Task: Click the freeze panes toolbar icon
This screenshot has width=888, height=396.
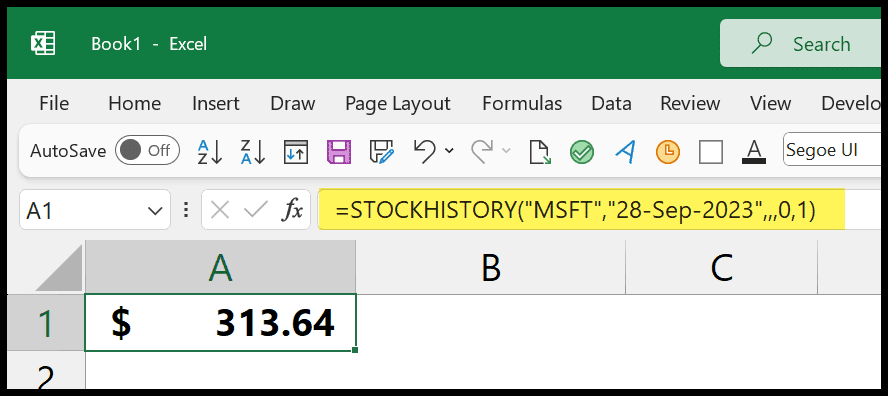Action: pos(296,152)
